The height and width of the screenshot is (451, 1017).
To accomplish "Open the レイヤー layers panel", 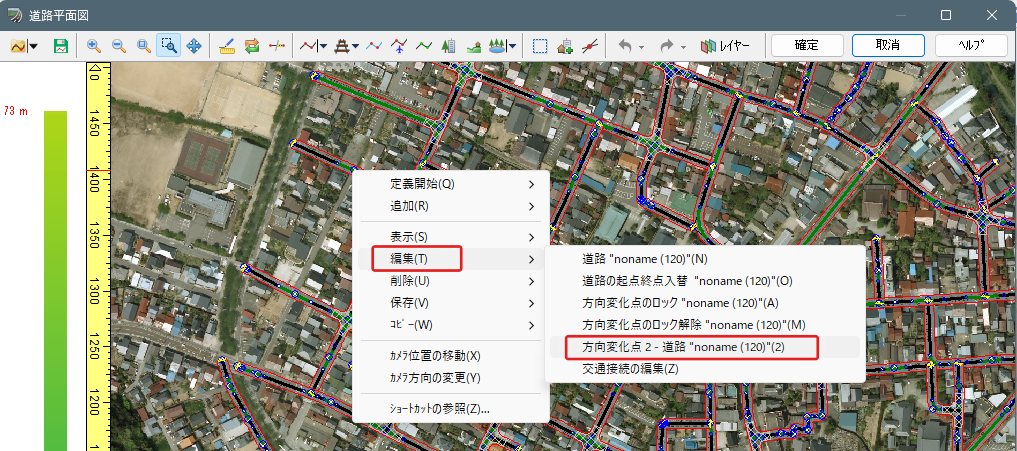I will (725, 46).
